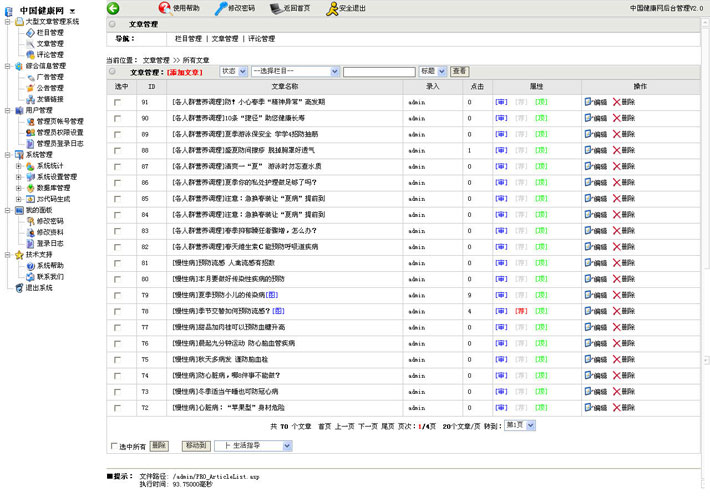The width and height of the screenshot is (710, 497).
Task: Click the green back arrow icon
Action: coord(113,8)
